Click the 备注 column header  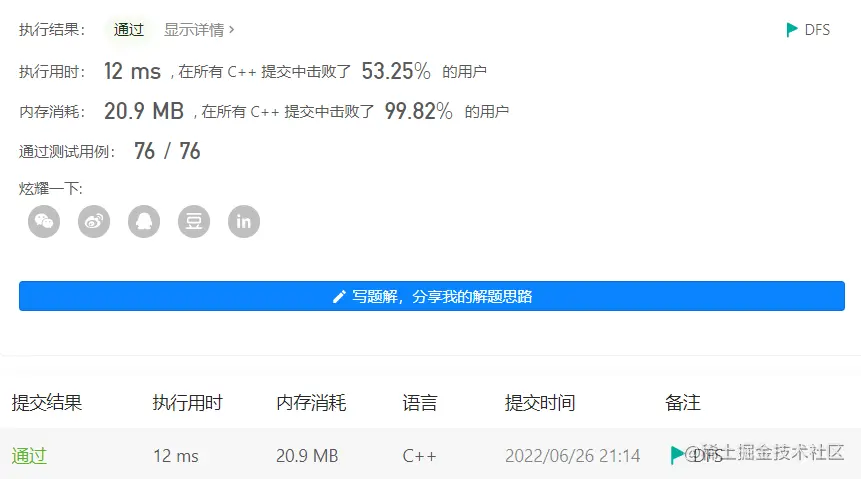click(683, 403)
